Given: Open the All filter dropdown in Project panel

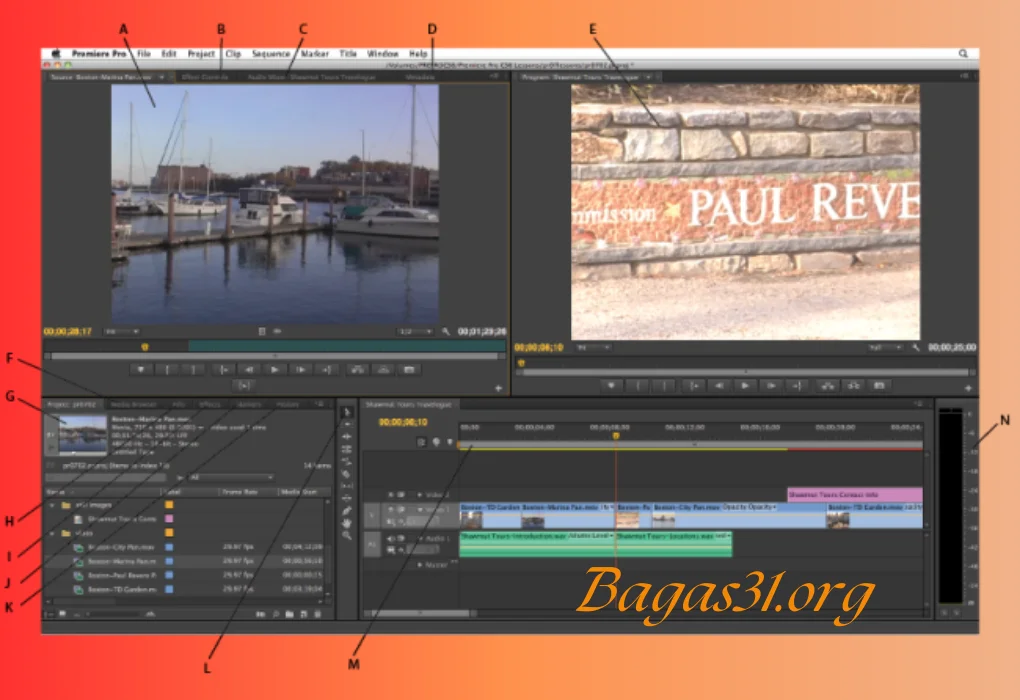Looking at the screenshot, I should point(230,477).
